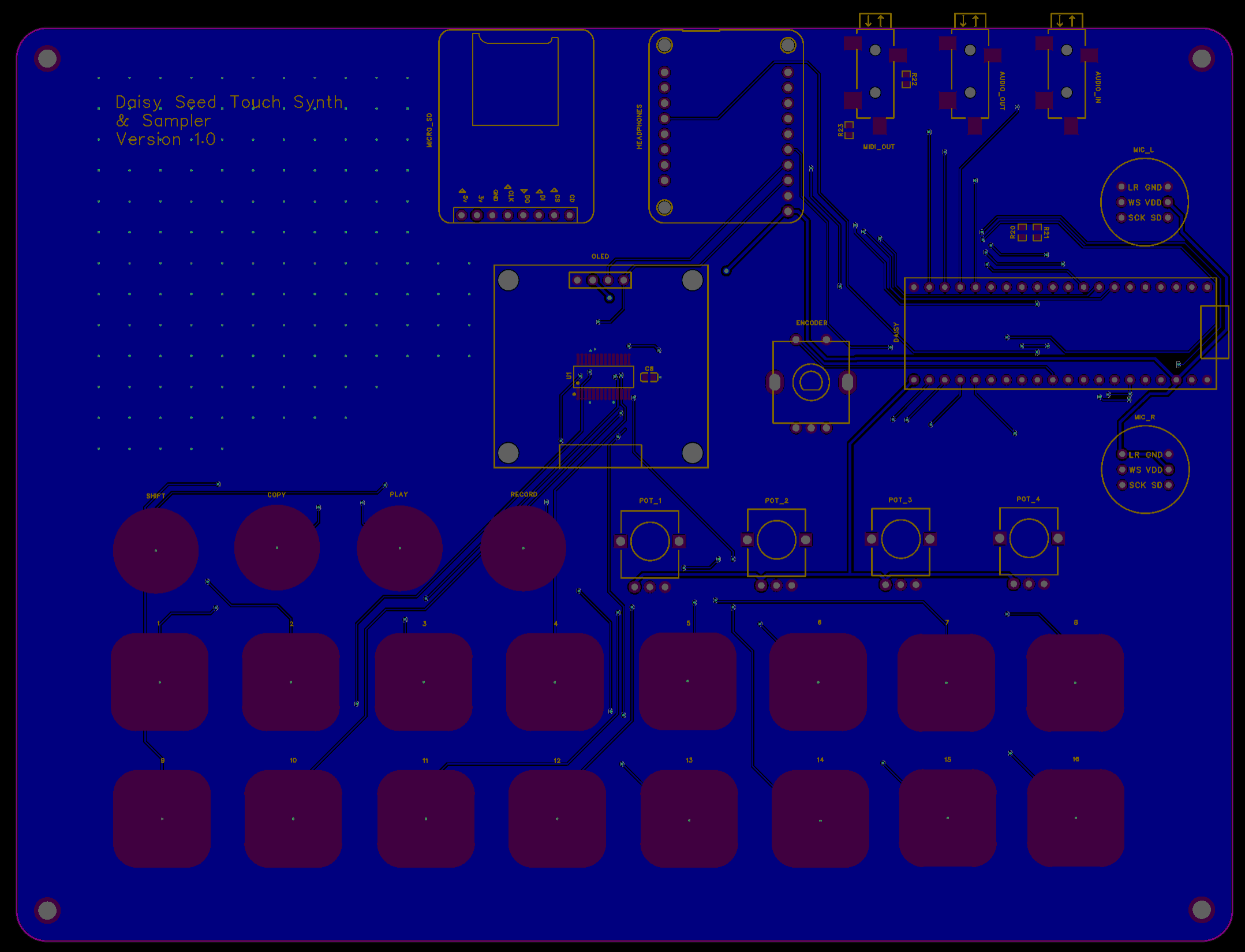This screenshot has width=1245, height=952.
Task: Select the PLAY circular touch pad
Action: click(399, 548)
